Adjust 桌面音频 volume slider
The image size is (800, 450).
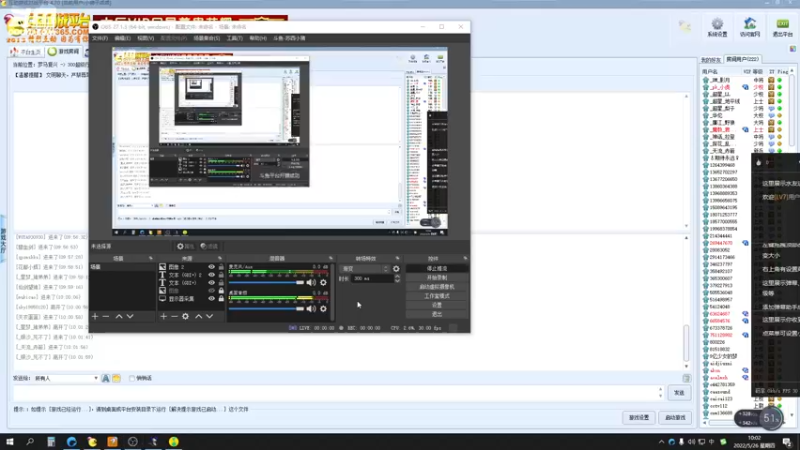click(x=266, y=308)
